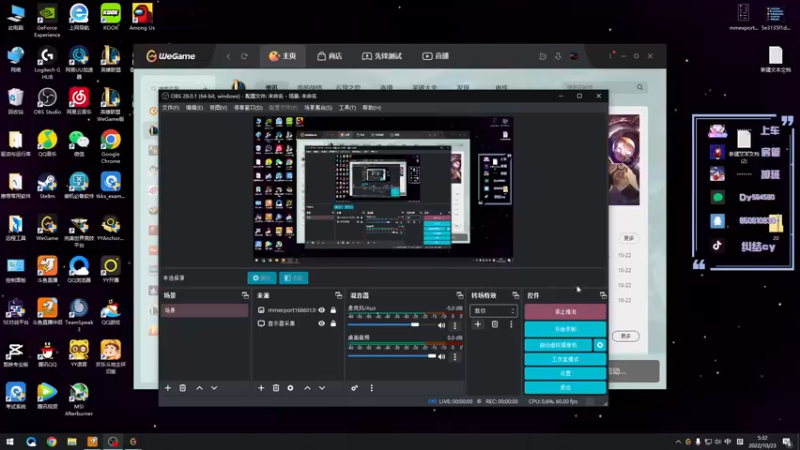Mute the desktop audio channel

point(442,357)
